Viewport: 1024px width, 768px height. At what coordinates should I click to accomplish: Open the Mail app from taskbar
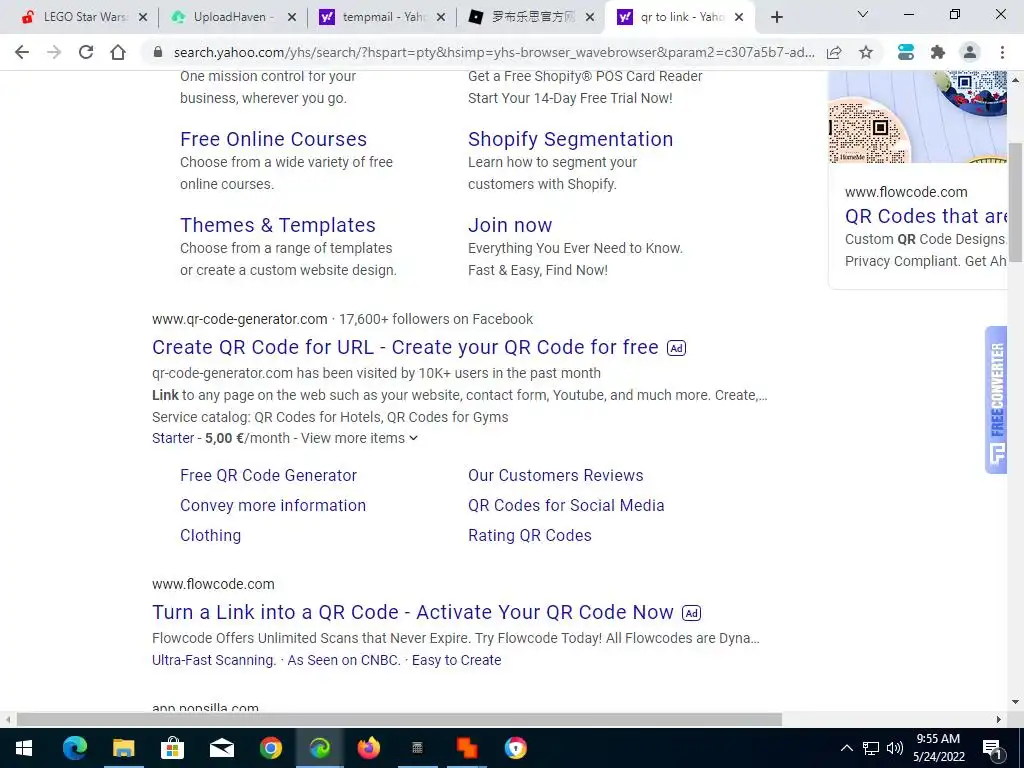[221, 748]
